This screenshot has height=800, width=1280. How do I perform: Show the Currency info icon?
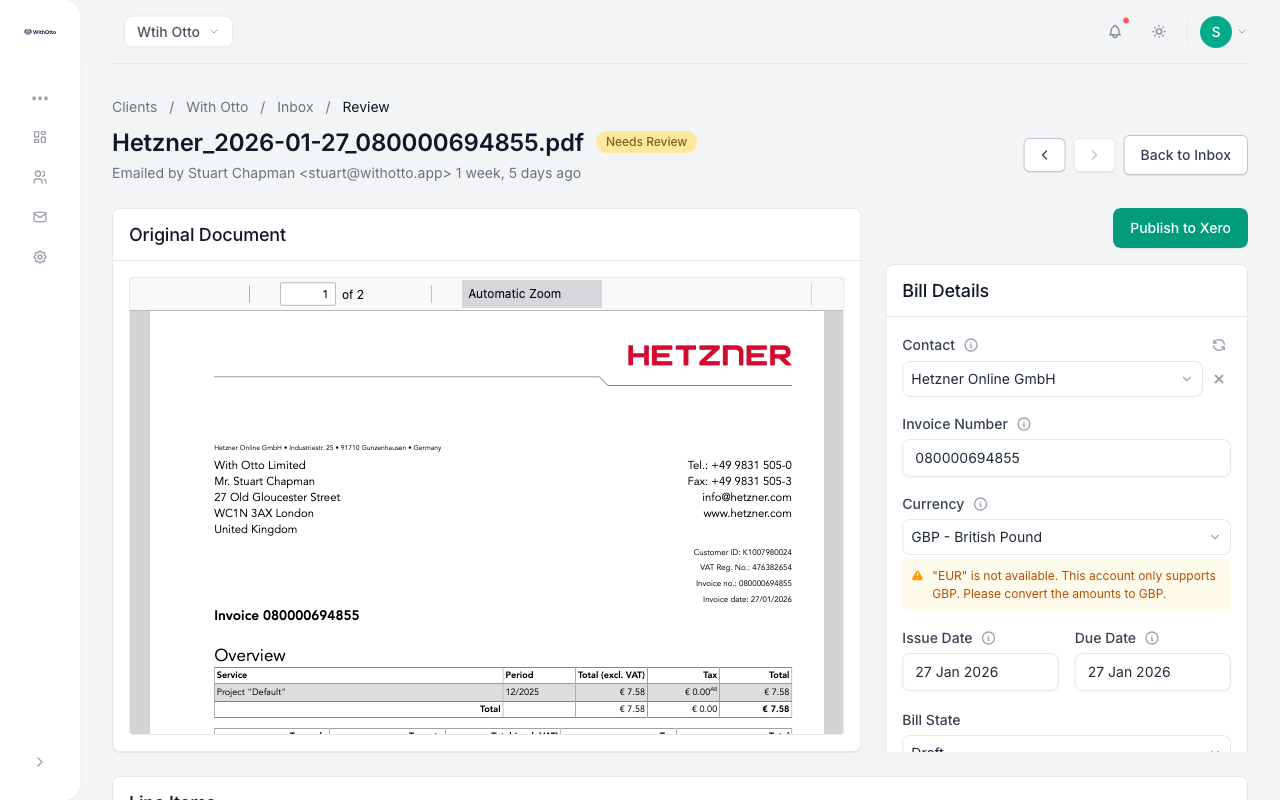point(981,504)
